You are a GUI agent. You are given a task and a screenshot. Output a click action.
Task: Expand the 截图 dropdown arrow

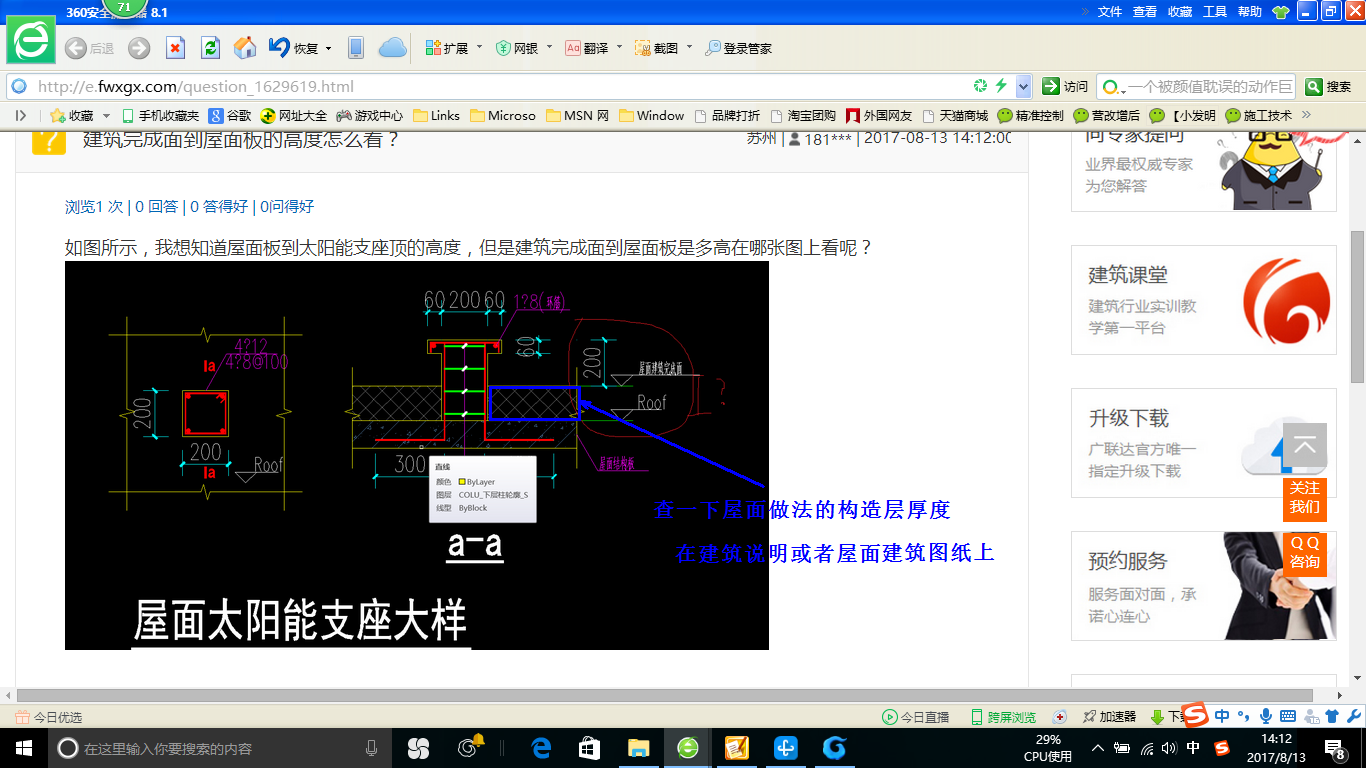pyautogui.click(x=689, y=48)
